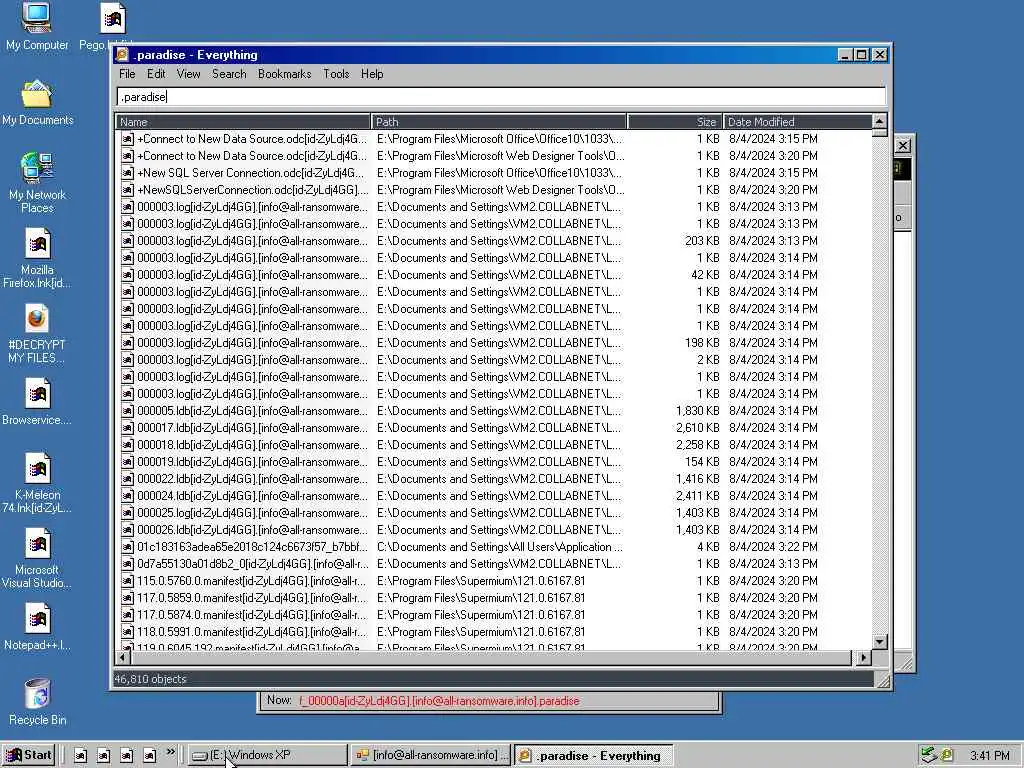
Task: Click .paradise - Everything taskbar button
Action: [x=593, y=755]
